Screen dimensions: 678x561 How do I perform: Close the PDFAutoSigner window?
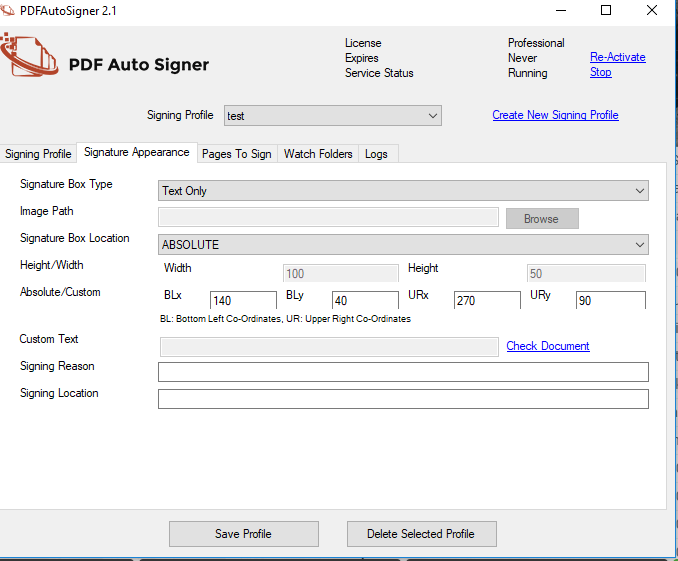(x=652, y=10)
